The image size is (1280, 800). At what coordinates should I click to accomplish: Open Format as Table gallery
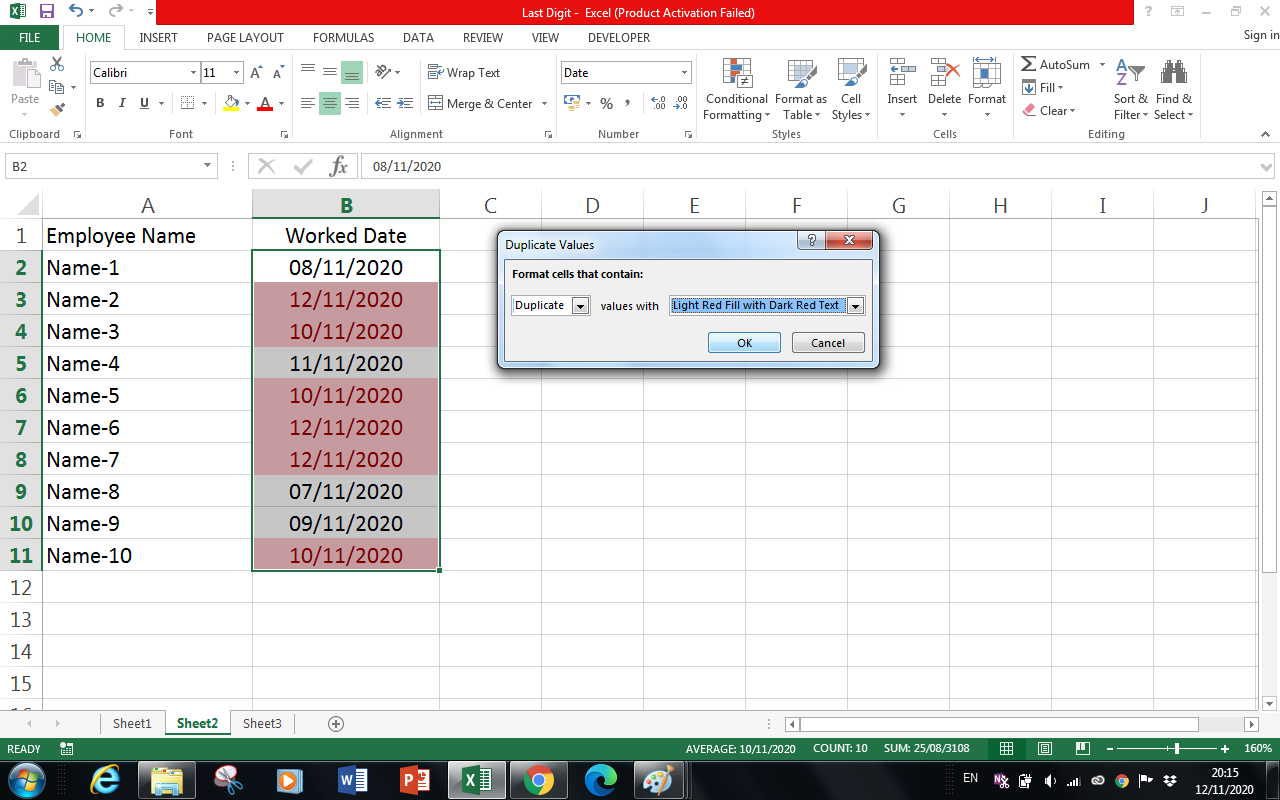[x=801, y=90]
